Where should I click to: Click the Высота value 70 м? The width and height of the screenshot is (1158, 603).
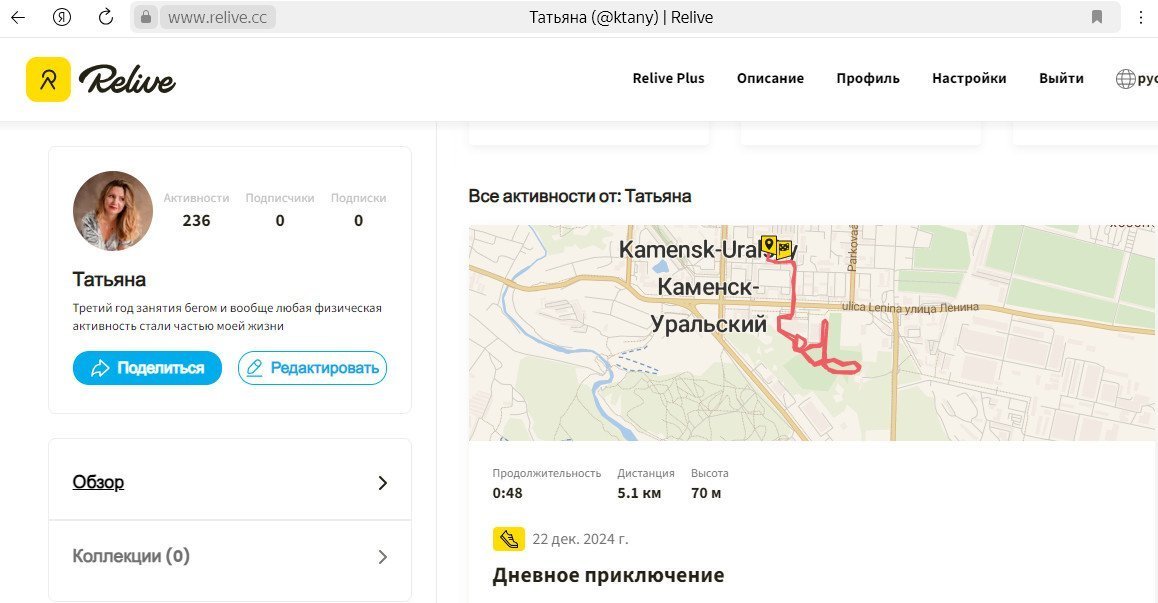(x=706, y=493)
